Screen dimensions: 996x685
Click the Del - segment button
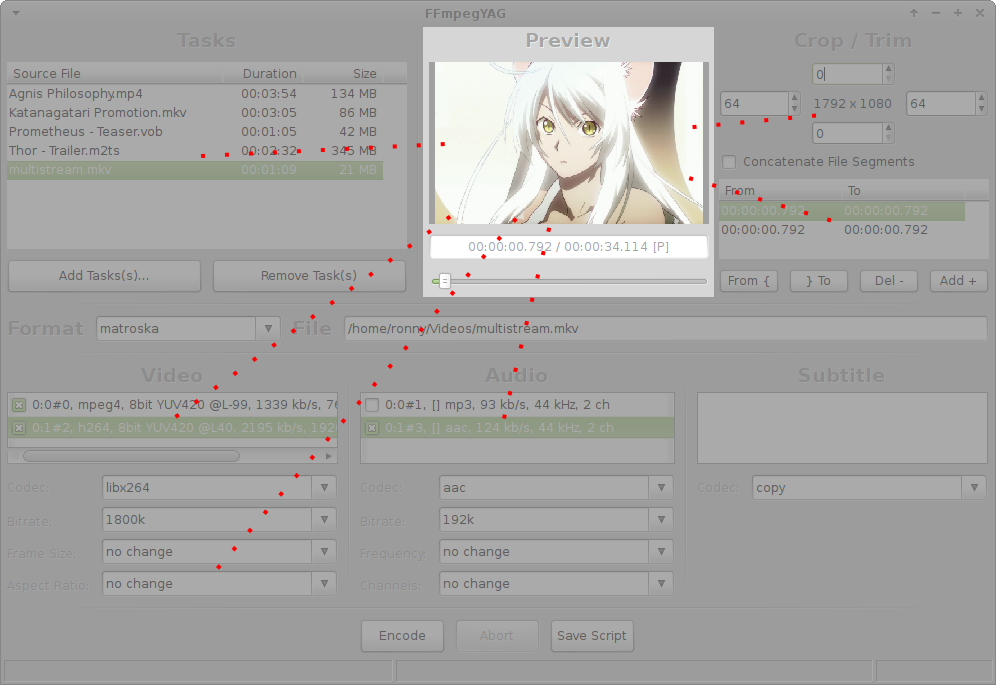(x=889, y=281)
